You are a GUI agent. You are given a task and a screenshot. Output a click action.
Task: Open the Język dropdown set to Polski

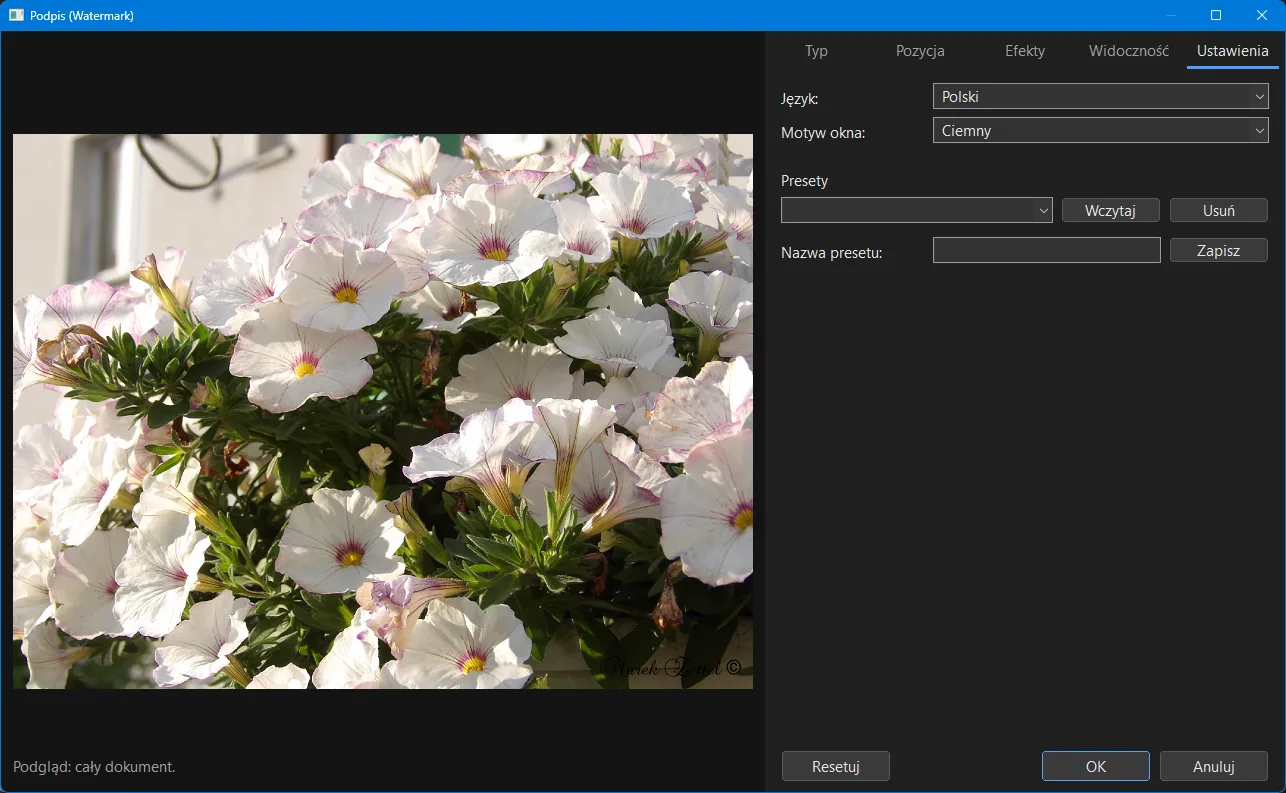(1100, 97)
